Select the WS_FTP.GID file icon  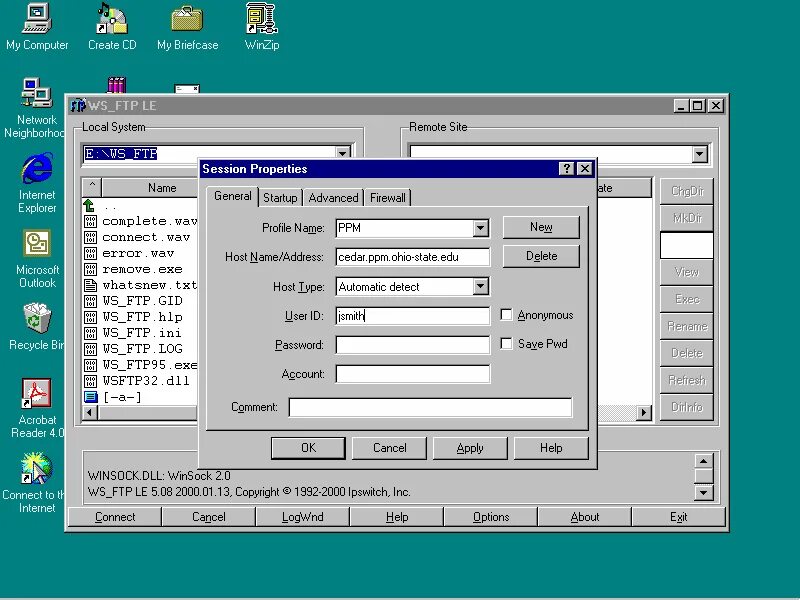pos(90,301)
